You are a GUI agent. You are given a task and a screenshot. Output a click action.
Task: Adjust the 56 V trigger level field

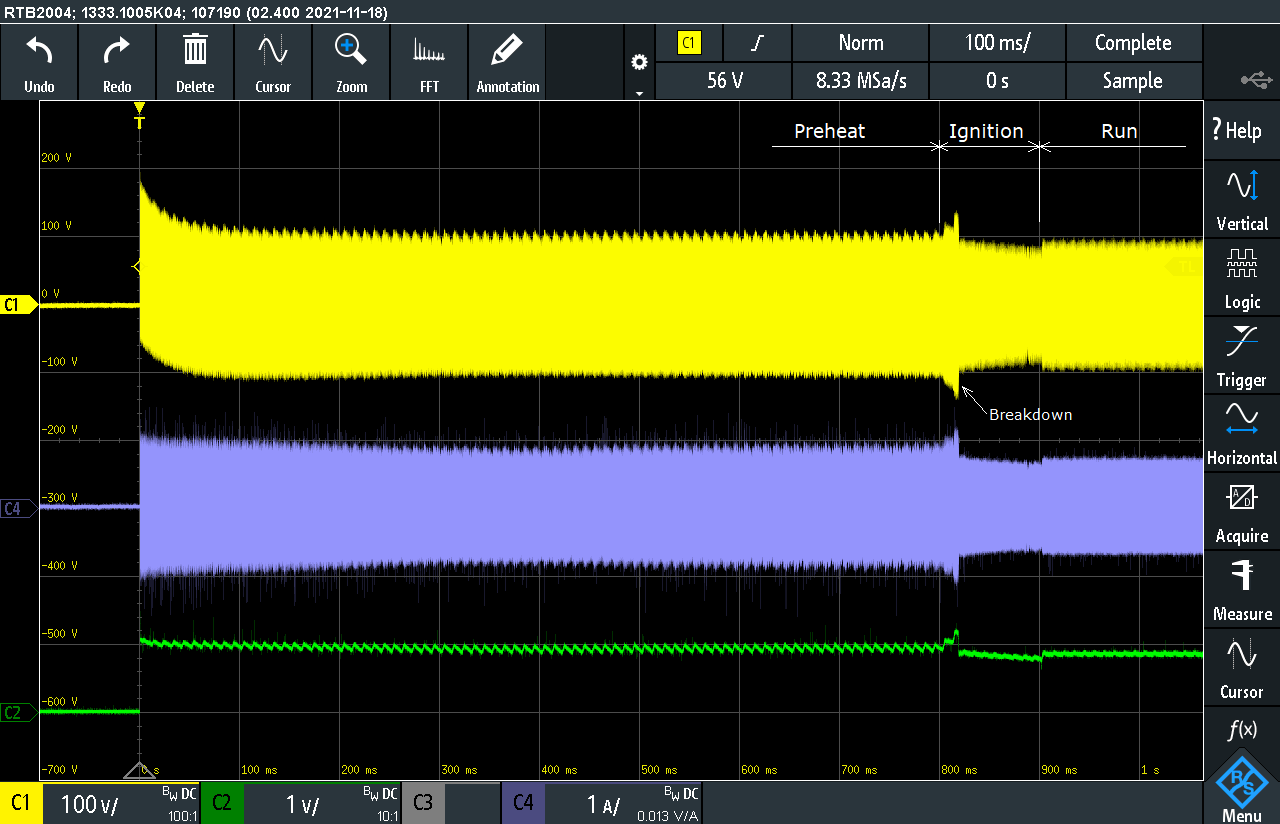723,81
